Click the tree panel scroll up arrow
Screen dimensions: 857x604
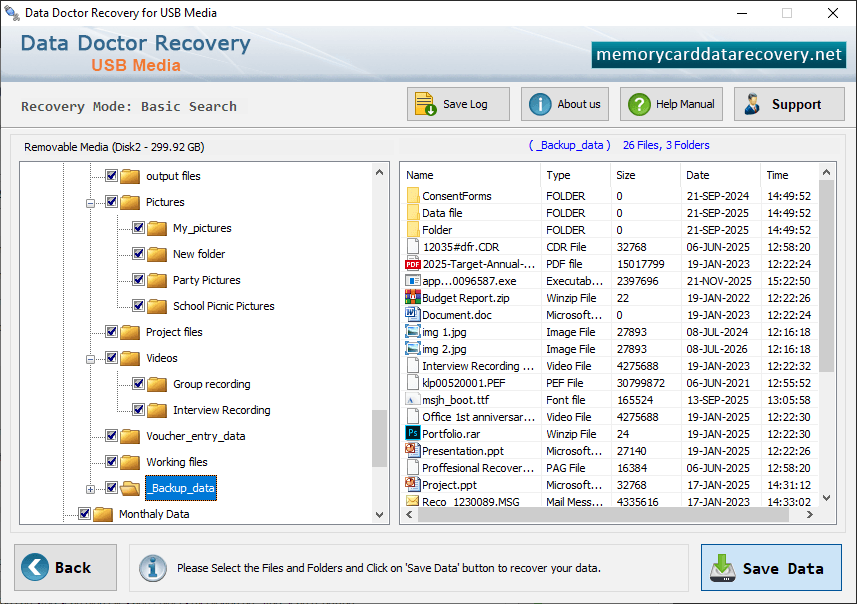click(379, 173)
